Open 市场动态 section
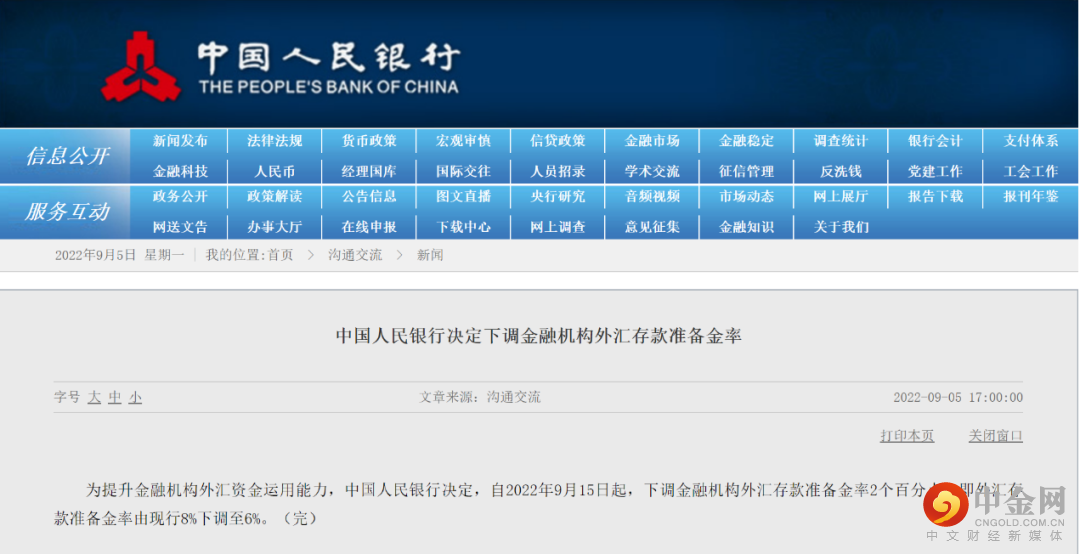This screenshot has width=1080, height=554. [746, 196]
